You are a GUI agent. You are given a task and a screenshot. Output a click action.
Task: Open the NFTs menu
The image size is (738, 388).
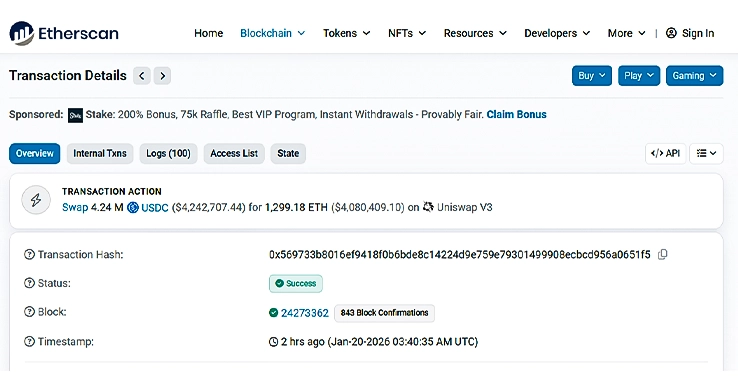[407, 33]
